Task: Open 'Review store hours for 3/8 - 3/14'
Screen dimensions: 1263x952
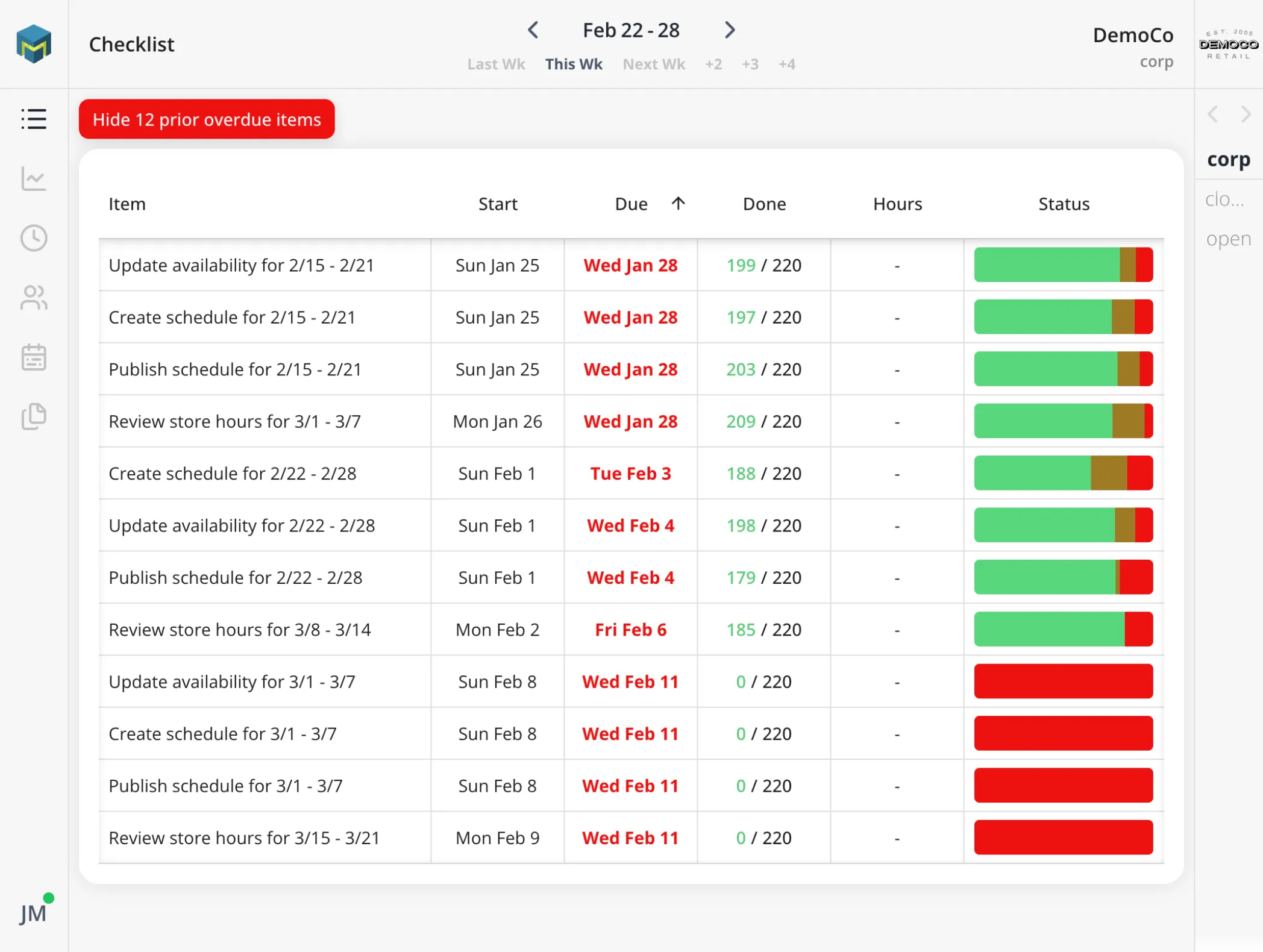Action: 239,630
